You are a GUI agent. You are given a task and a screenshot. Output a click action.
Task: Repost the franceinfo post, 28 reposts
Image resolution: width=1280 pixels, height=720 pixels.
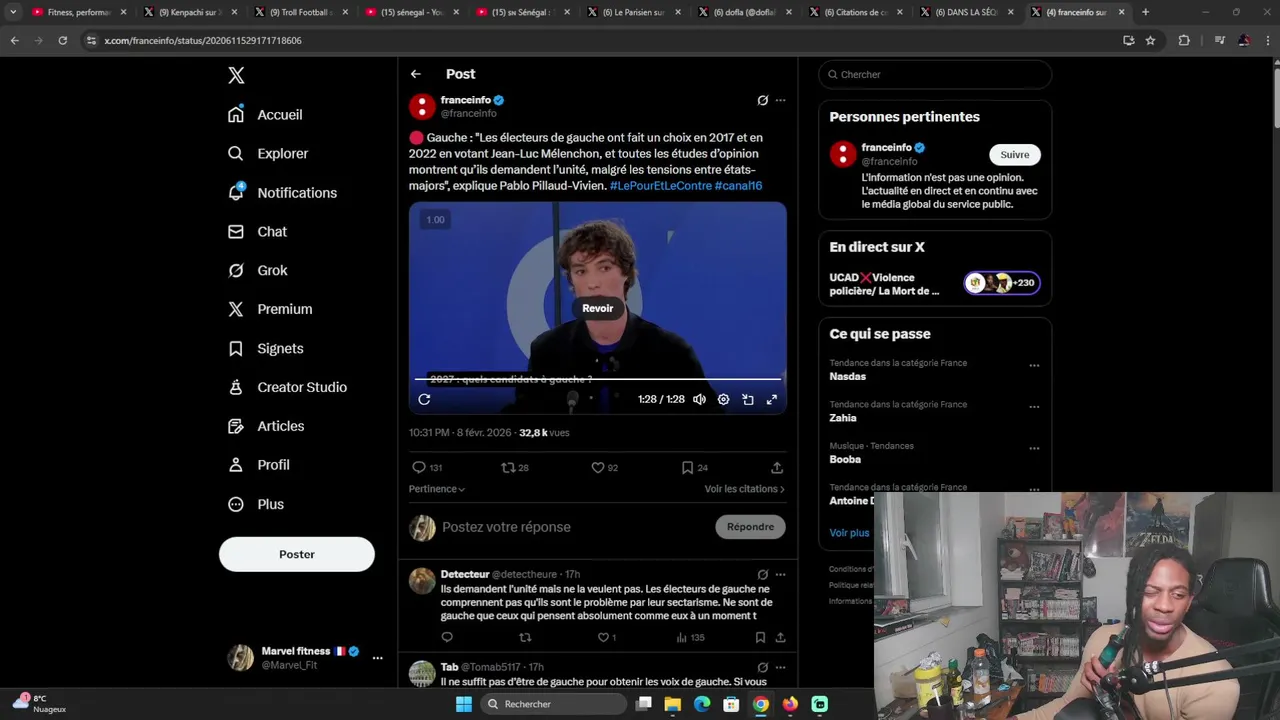point(515,467)
